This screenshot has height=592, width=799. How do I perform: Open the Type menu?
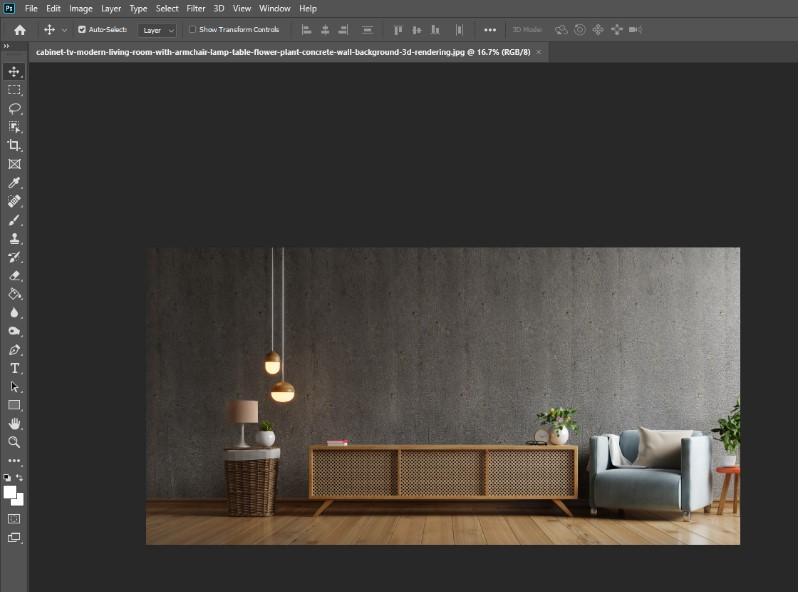138,9
